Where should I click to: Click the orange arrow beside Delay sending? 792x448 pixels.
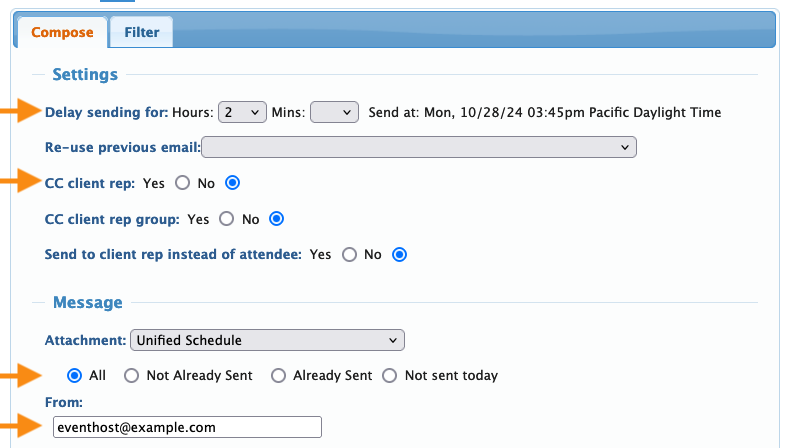click(x=20, y=111)
